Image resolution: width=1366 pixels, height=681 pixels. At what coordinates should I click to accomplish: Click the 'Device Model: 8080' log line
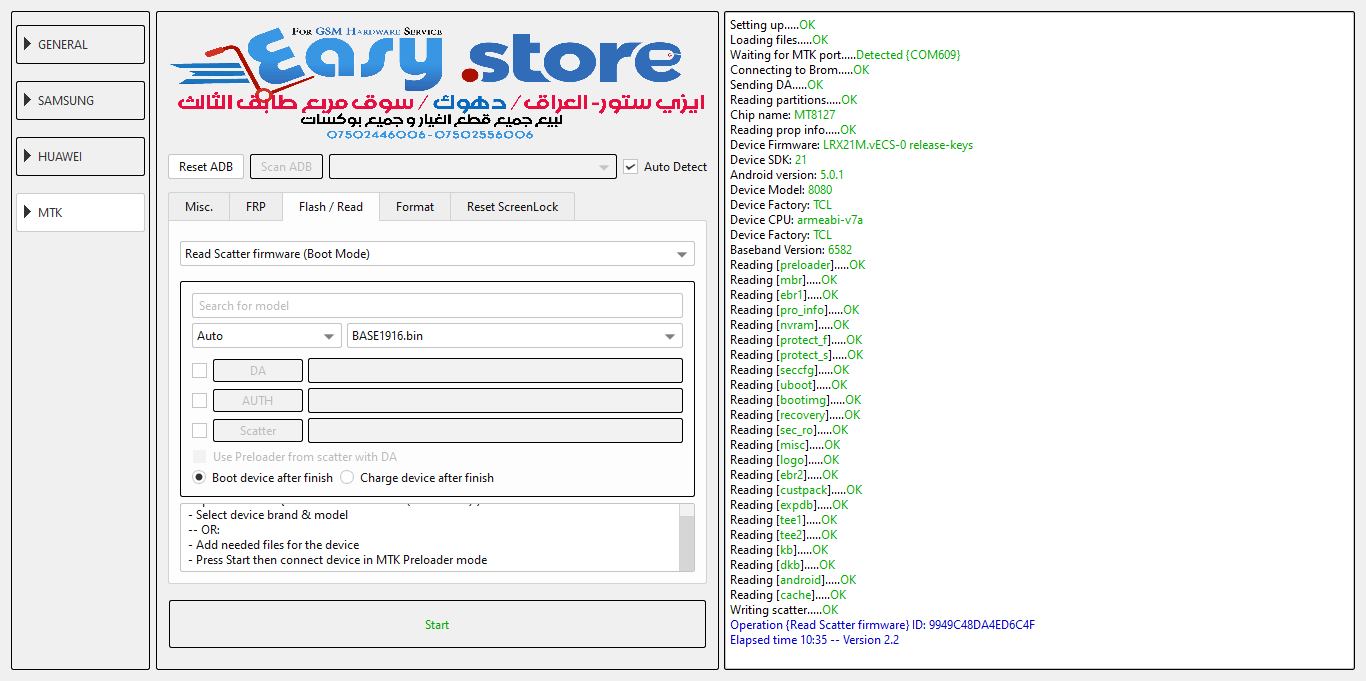pyautogui.click(x=781, y=190)
